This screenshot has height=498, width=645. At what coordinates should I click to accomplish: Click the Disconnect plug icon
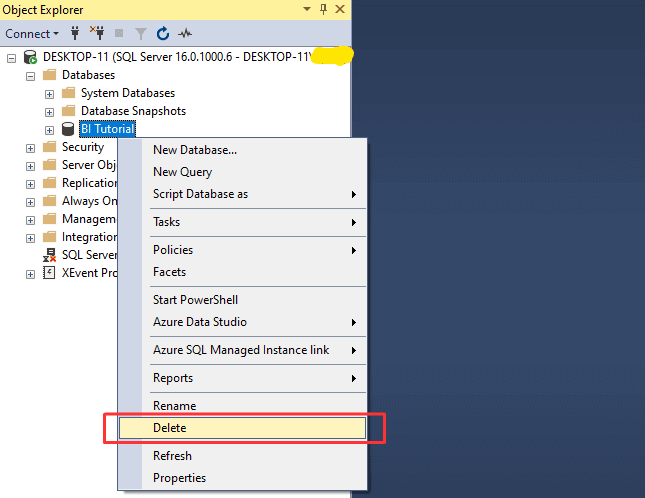pyautogui.click(x=97, y=33)
